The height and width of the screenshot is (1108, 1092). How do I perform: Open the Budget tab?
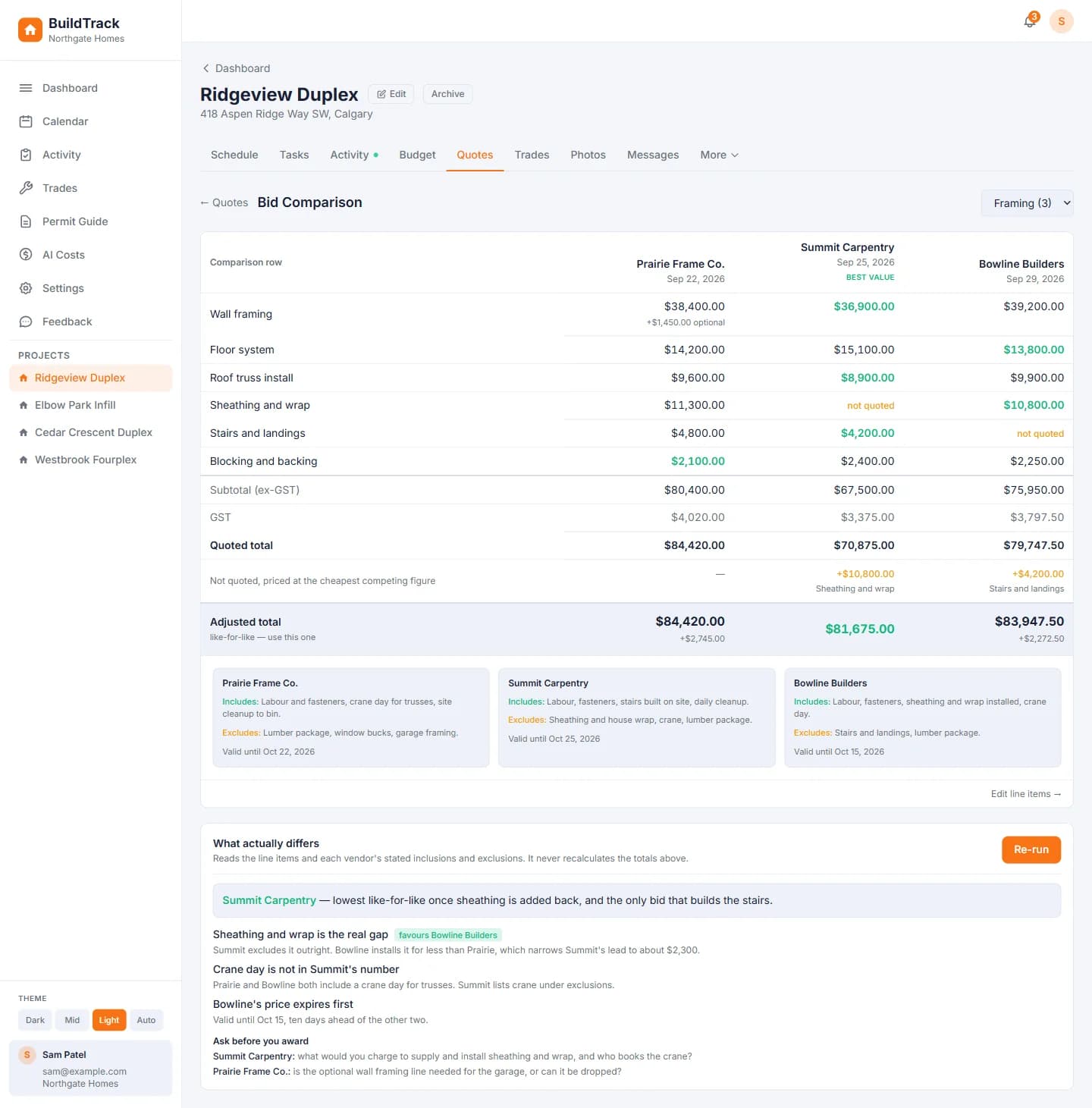pyautogui.click(x=417, y=155)
